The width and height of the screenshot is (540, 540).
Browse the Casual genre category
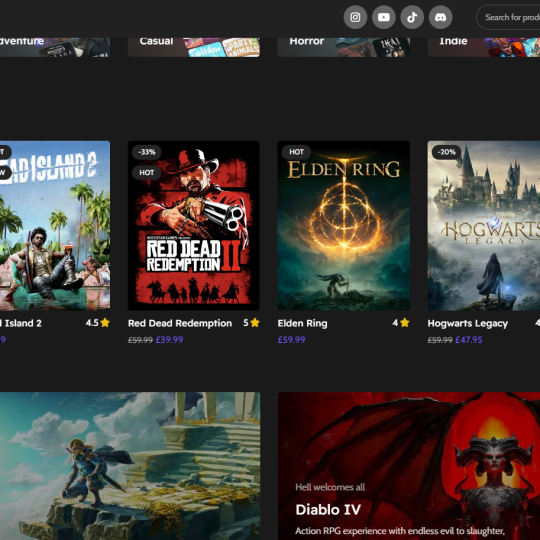pyautogui.click(x=194, y=47)
